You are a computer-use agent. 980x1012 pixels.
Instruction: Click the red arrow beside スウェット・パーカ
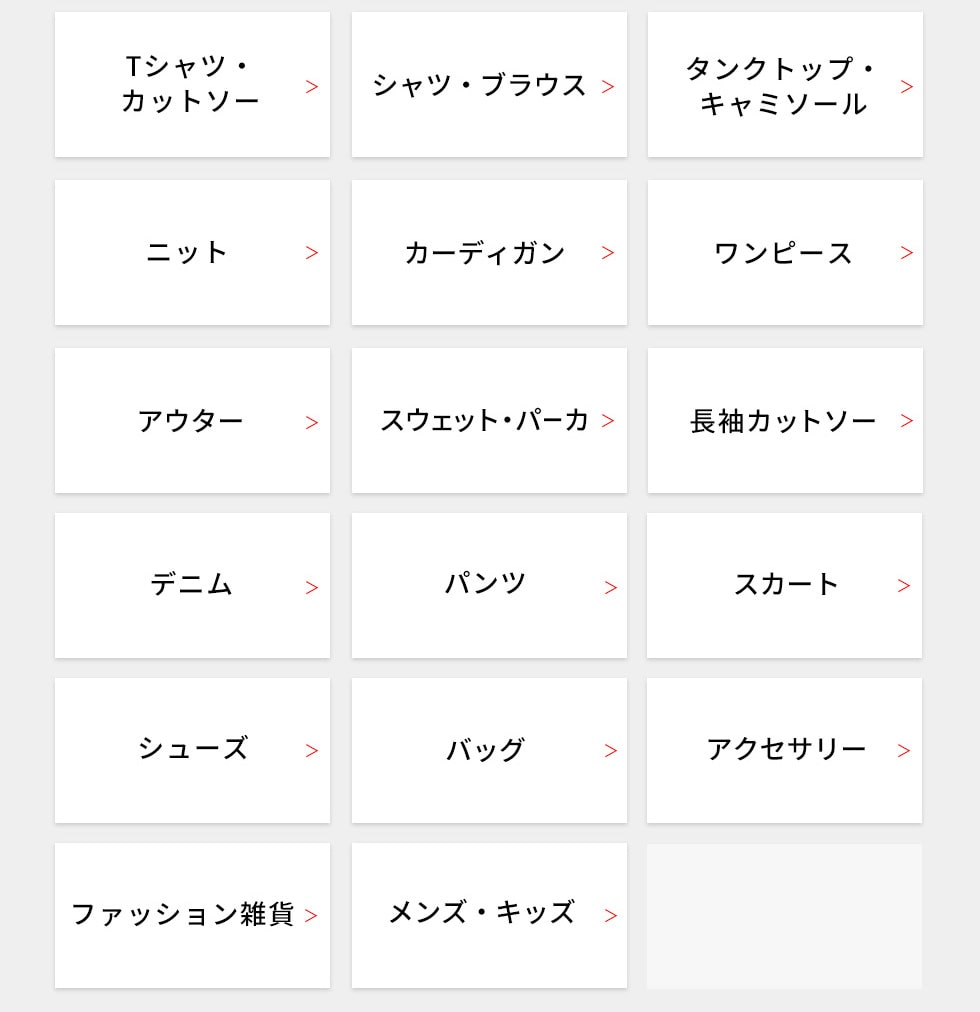tap(608, 421)
